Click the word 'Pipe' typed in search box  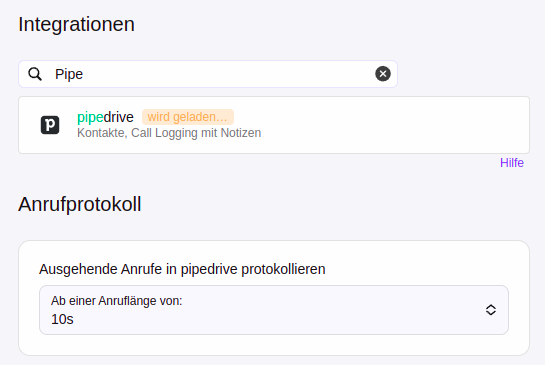pyautogui.click(x=69, y=74)
